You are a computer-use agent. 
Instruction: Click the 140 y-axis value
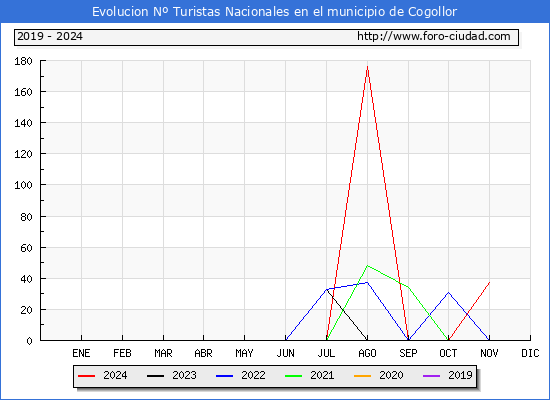23,123
